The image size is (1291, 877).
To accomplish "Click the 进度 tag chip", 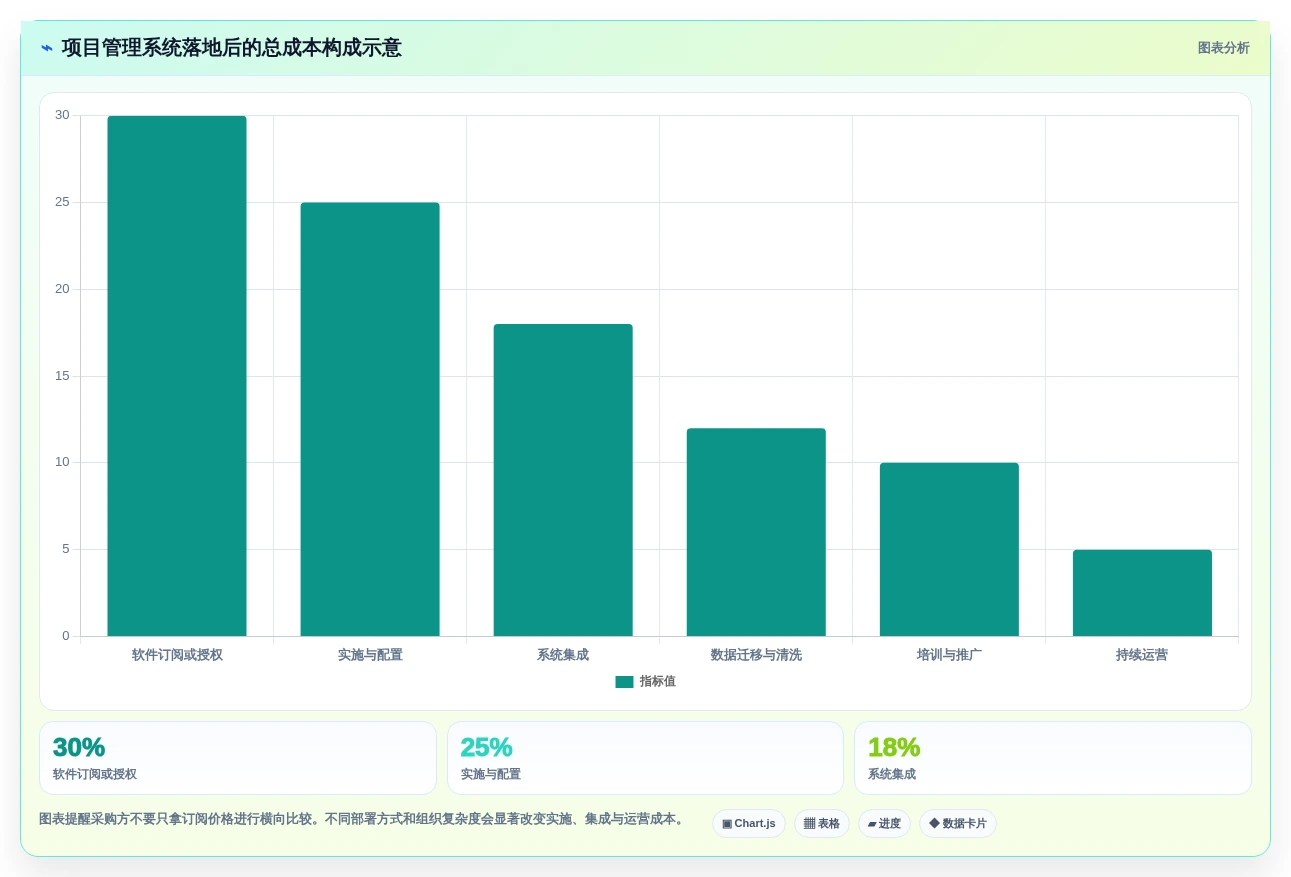I will [884, 824].
